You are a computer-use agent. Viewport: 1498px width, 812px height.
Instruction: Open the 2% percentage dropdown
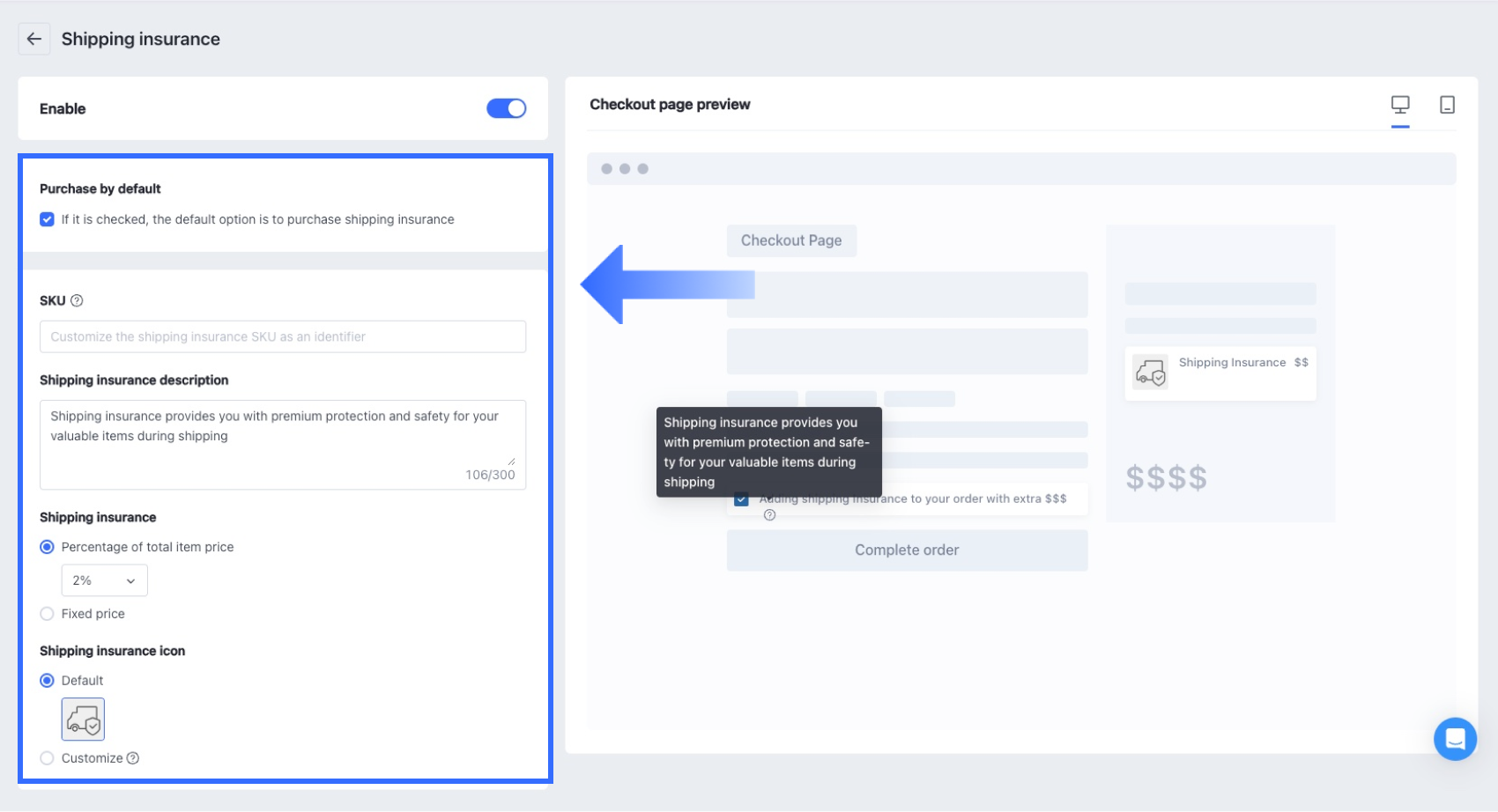pos(104,580)
